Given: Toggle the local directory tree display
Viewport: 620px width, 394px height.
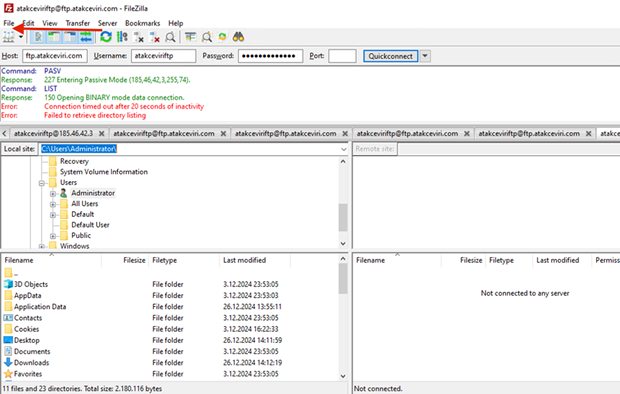Looking at the screenshot, I should point(54,37).
